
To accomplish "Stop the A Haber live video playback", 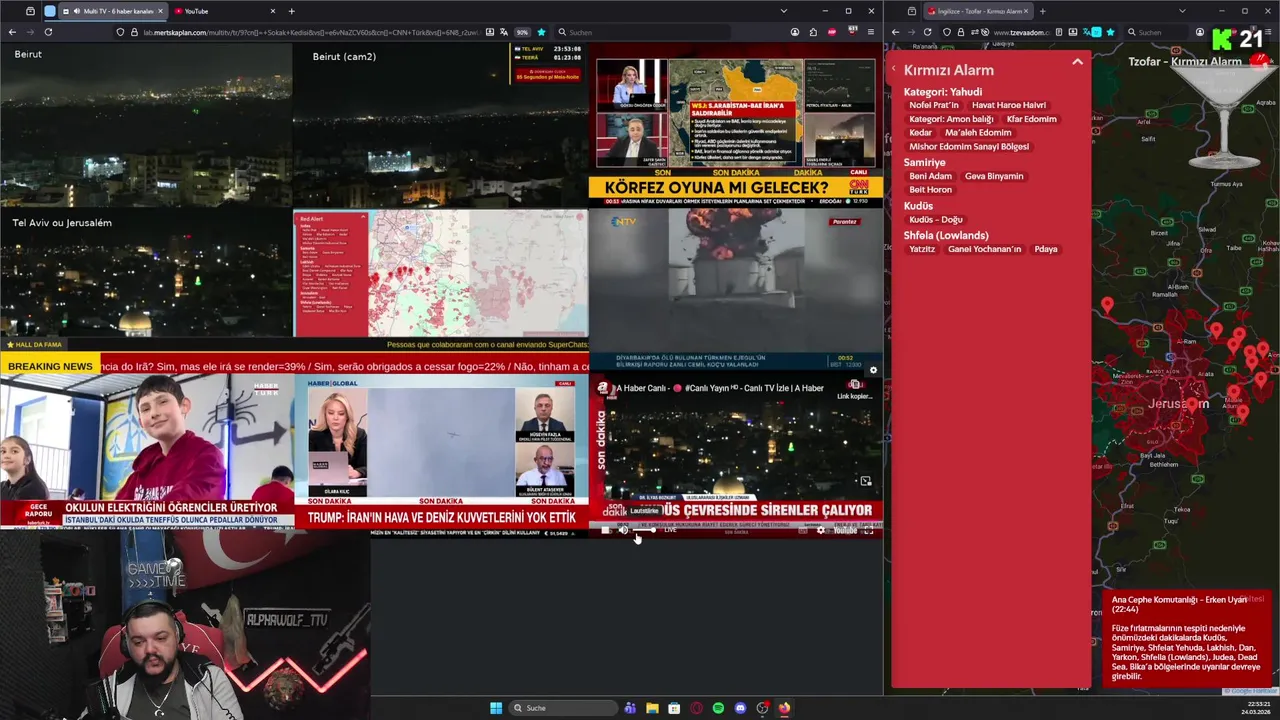I will point(606,530).
